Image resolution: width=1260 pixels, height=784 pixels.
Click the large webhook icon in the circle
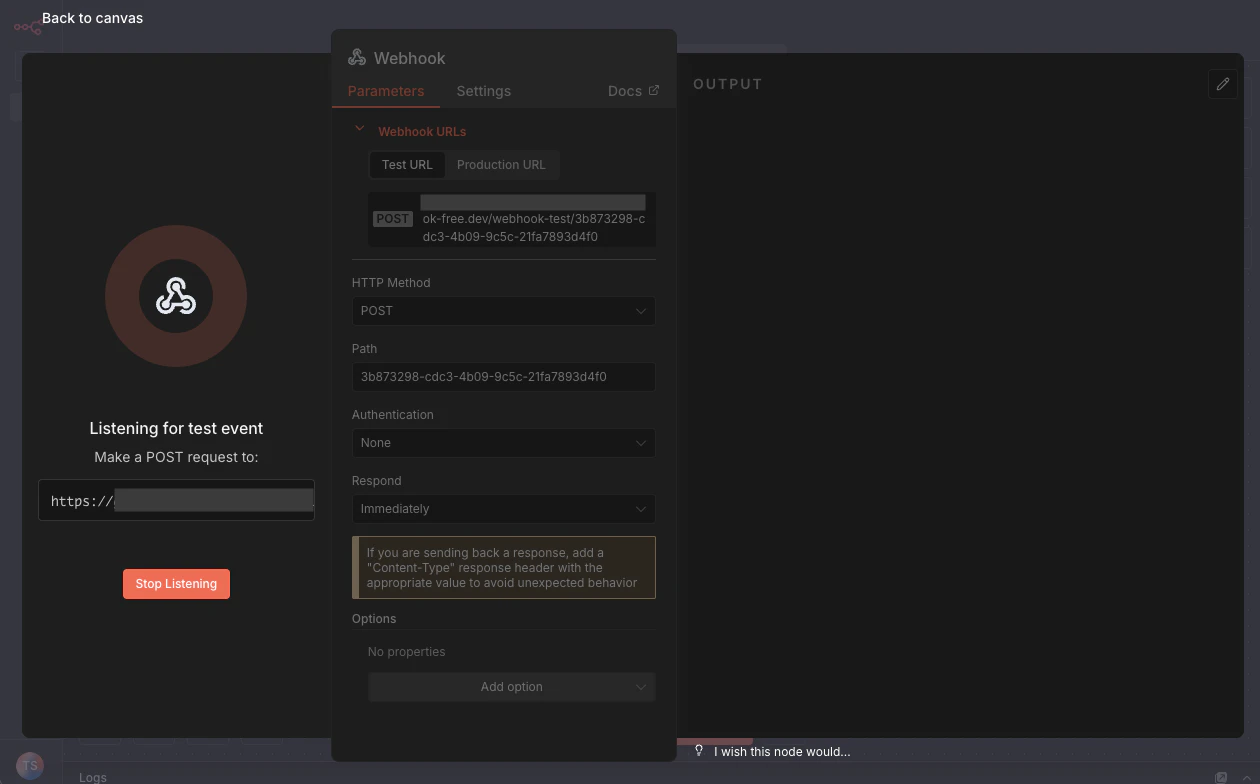176,296
